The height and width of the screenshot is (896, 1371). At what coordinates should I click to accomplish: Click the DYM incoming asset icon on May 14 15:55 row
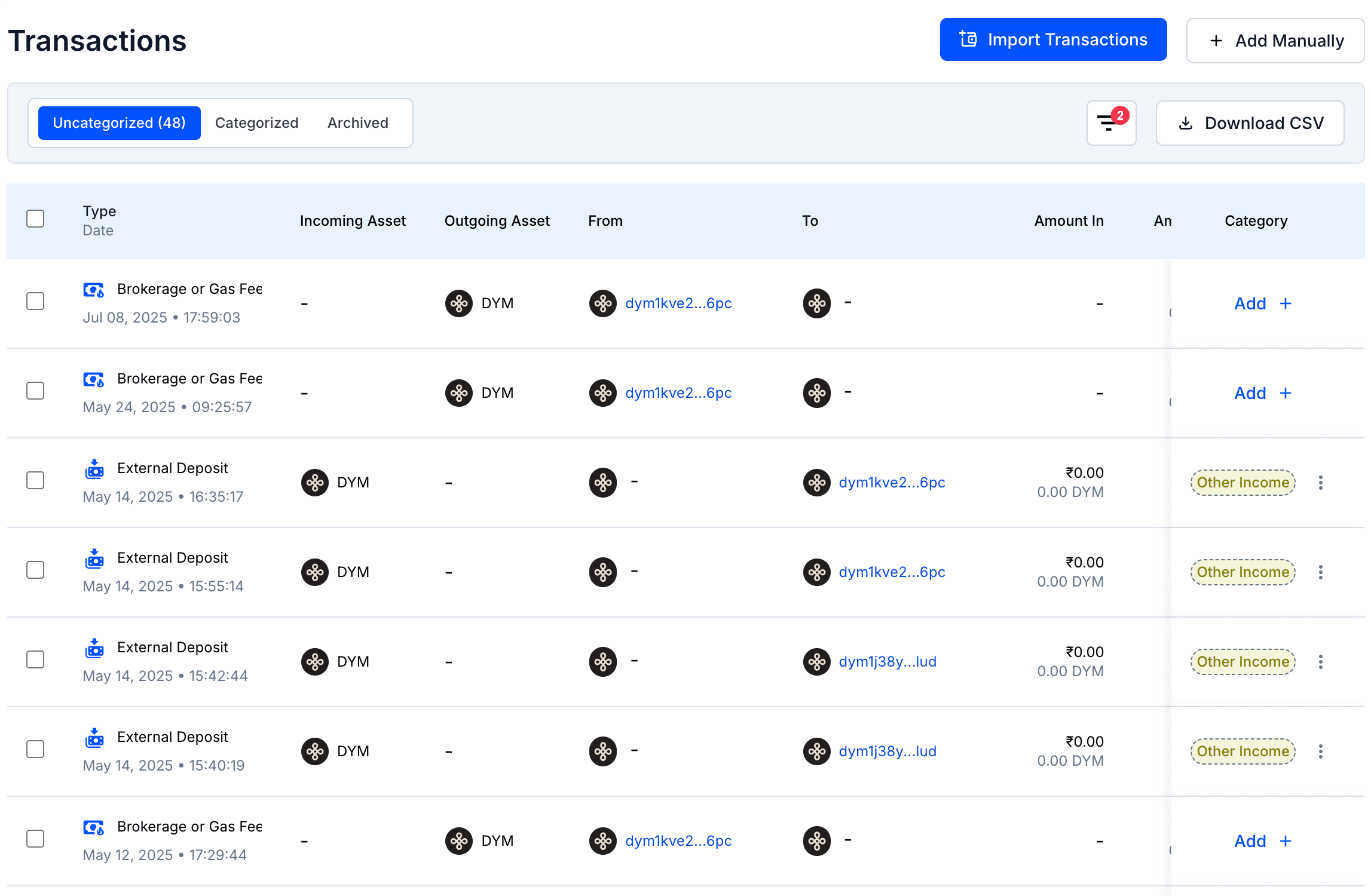315,572
